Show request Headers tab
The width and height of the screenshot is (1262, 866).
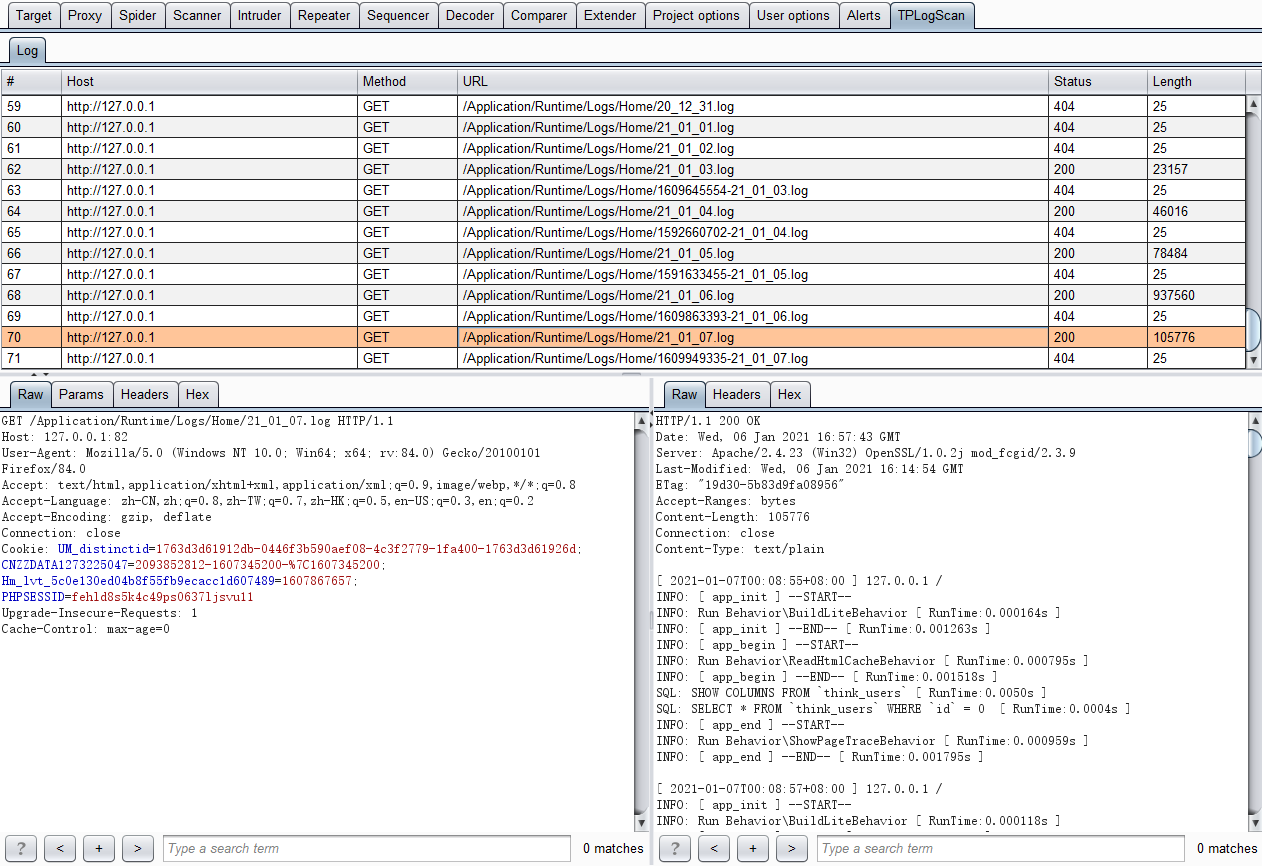click(x=145, y=394)
